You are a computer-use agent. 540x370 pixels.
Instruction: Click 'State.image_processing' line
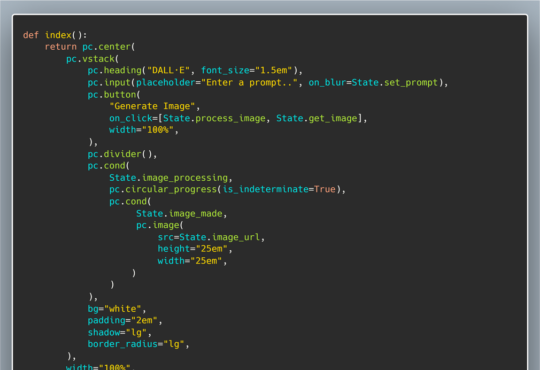click(x=171, y=178)
